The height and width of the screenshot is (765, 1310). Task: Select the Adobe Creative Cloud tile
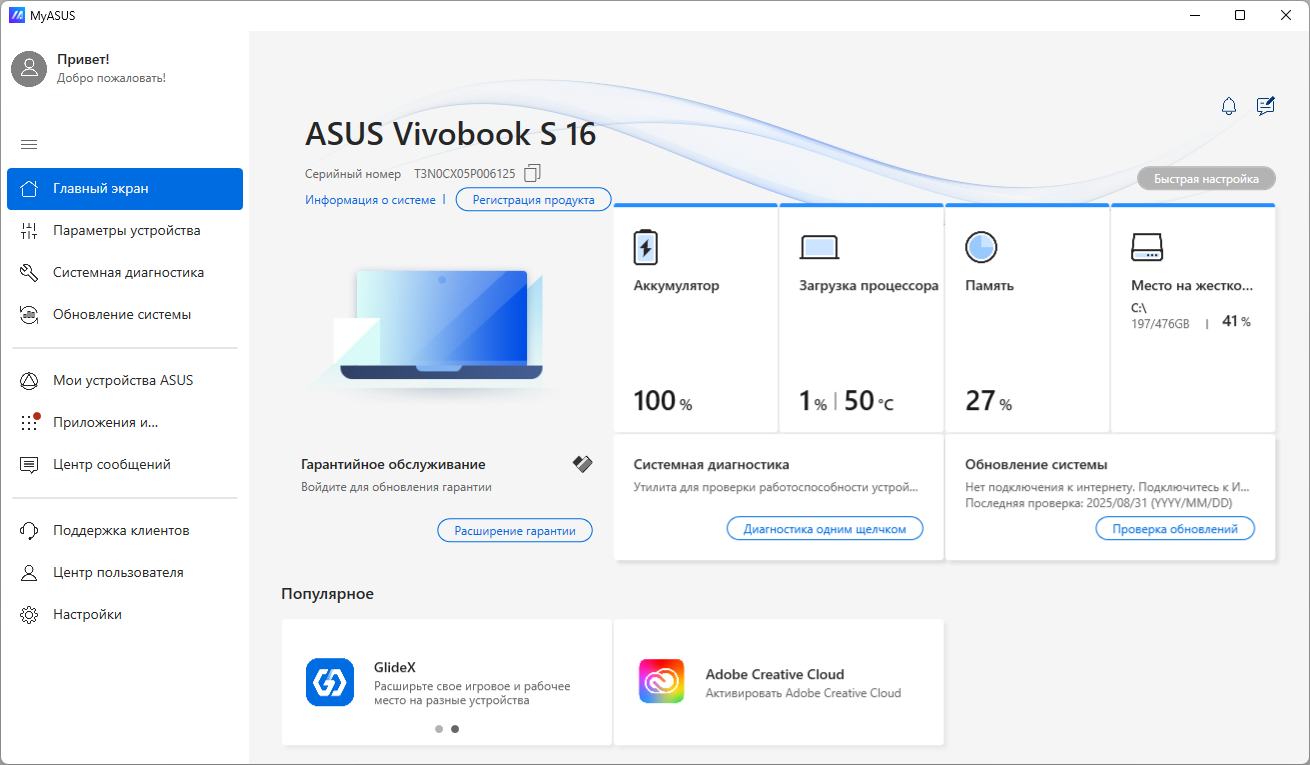coord(779,682)
